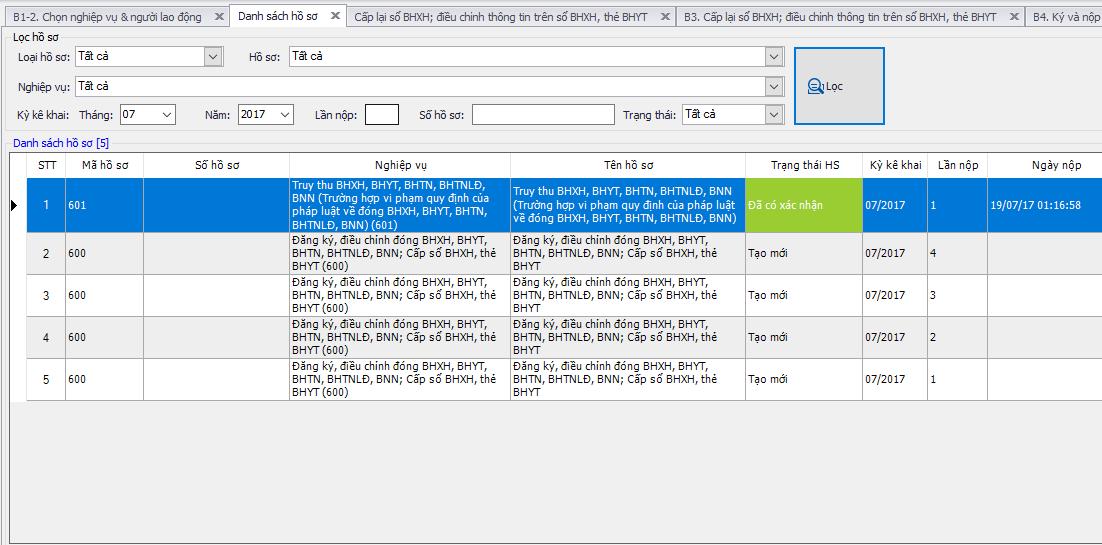The width and height of the screenshot is (1102, 545).
Task: Click the Trạng thái HS column header
Action: 804,165
